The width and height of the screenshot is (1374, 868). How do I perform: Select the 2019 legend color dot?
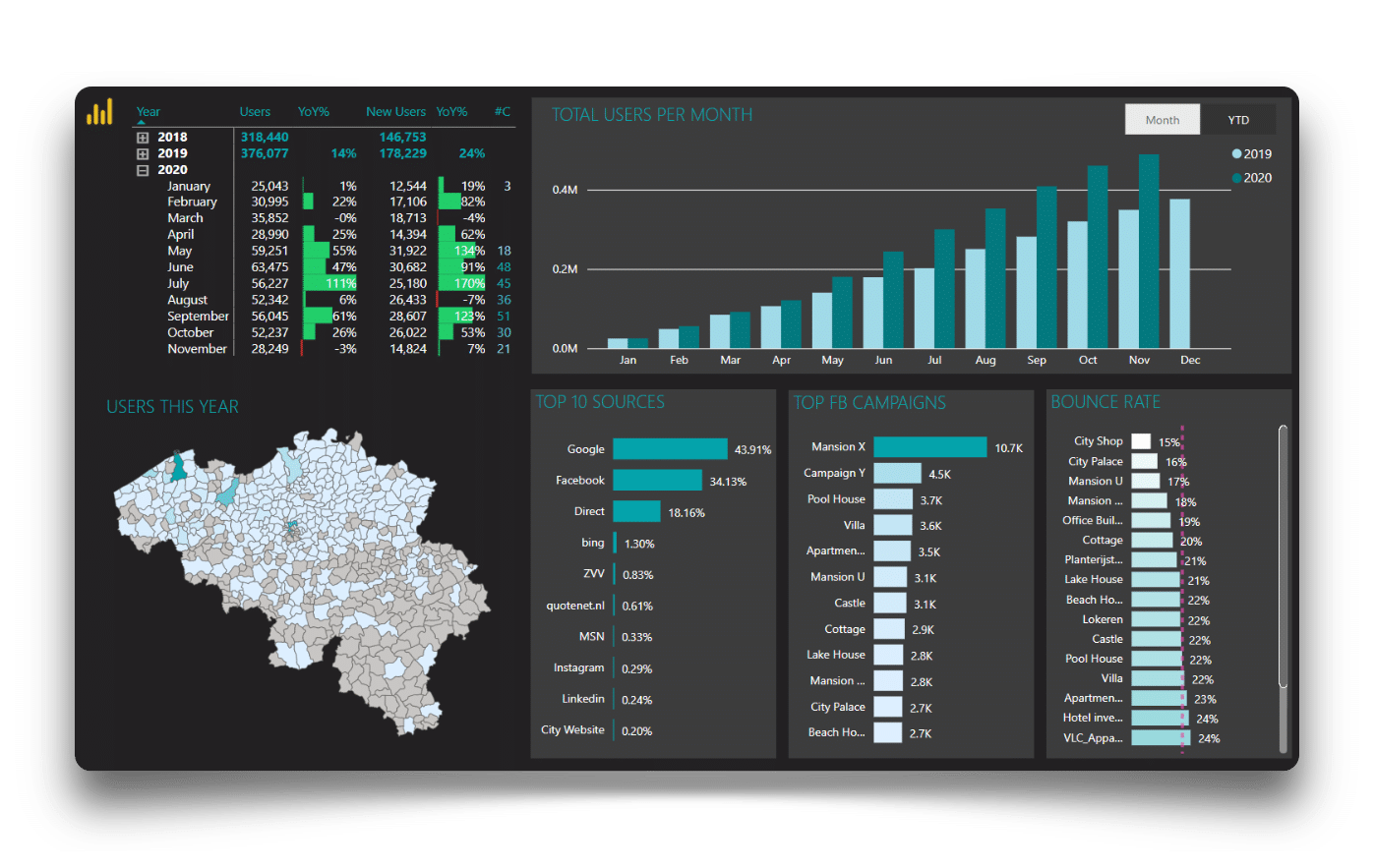click(x=1236, y=154)
